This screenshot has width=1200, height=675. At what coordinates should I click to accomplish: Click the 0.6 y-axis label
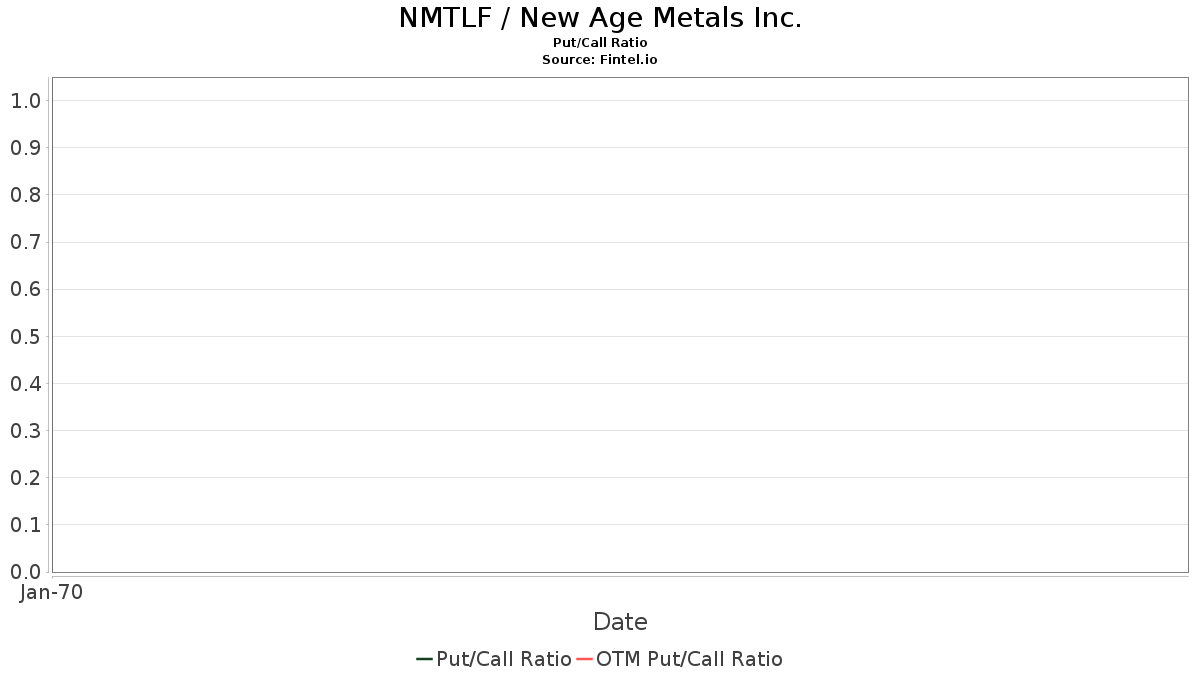pyautogui.click(x=26, y=289)
